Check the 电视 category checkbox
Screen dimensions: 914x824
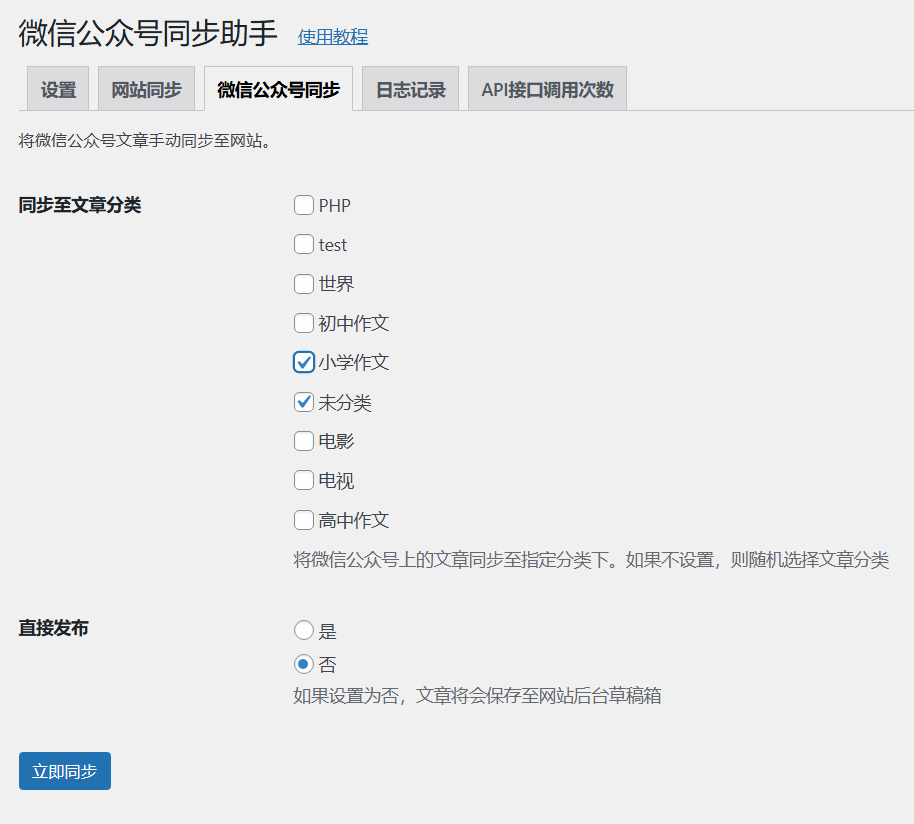tap(304, 480)
